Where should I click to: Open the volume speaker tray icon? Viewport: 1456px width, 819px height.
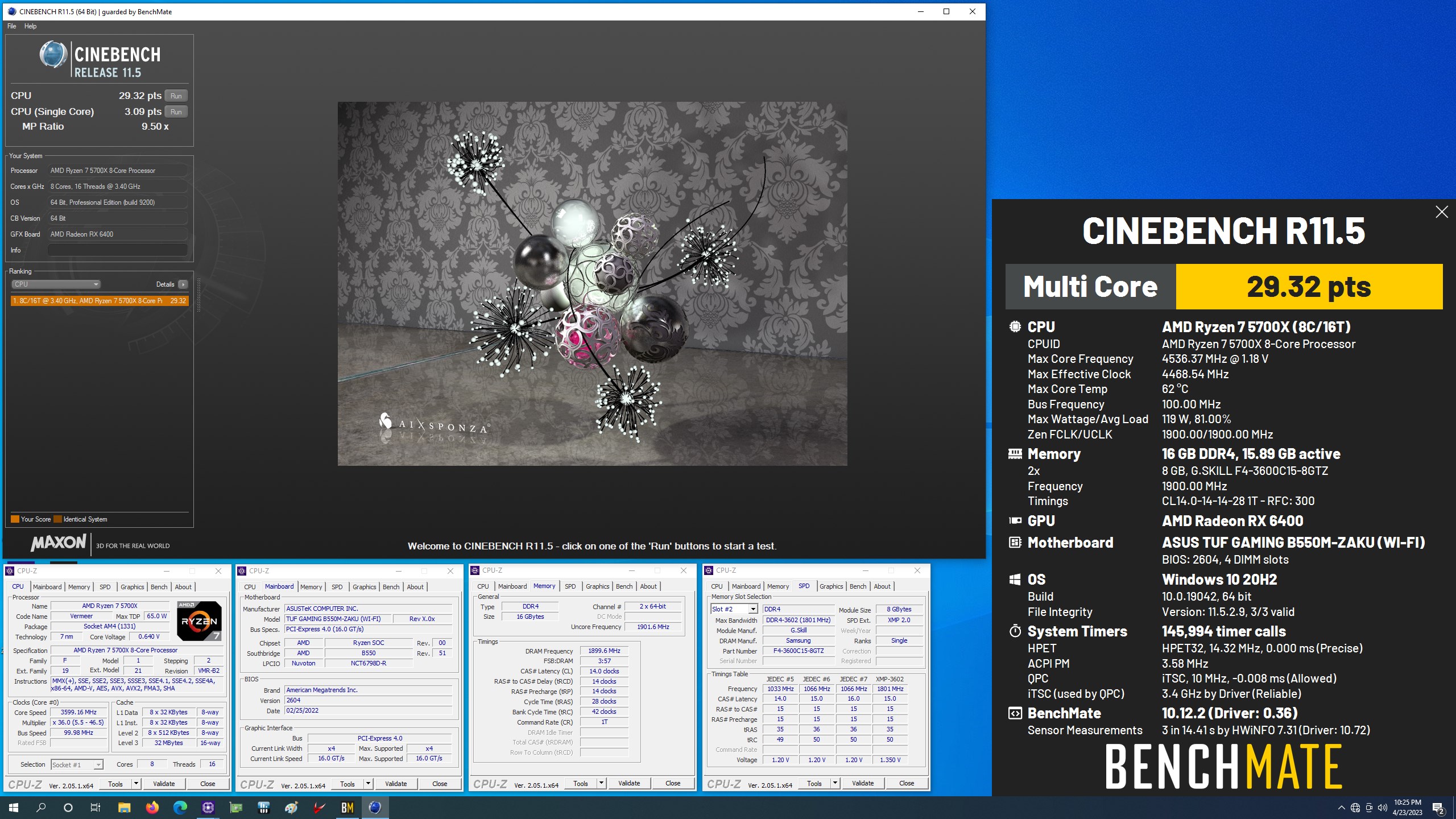[x=1383, y=808]
